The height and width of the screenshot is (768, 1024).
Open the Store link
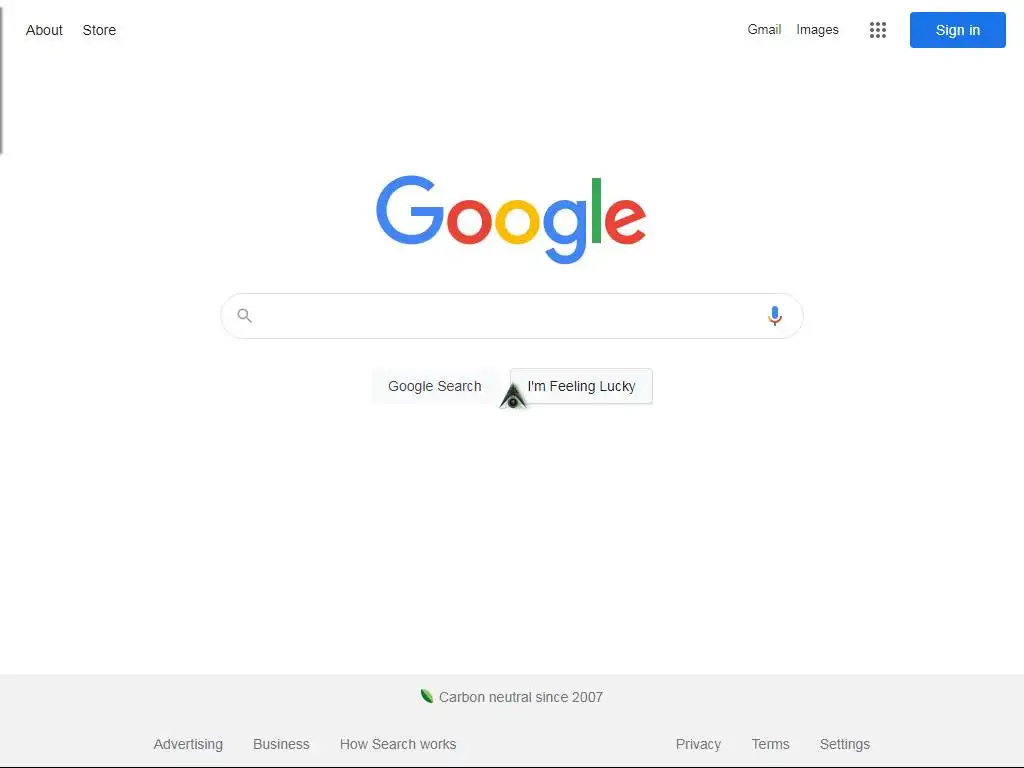(99, 30)
